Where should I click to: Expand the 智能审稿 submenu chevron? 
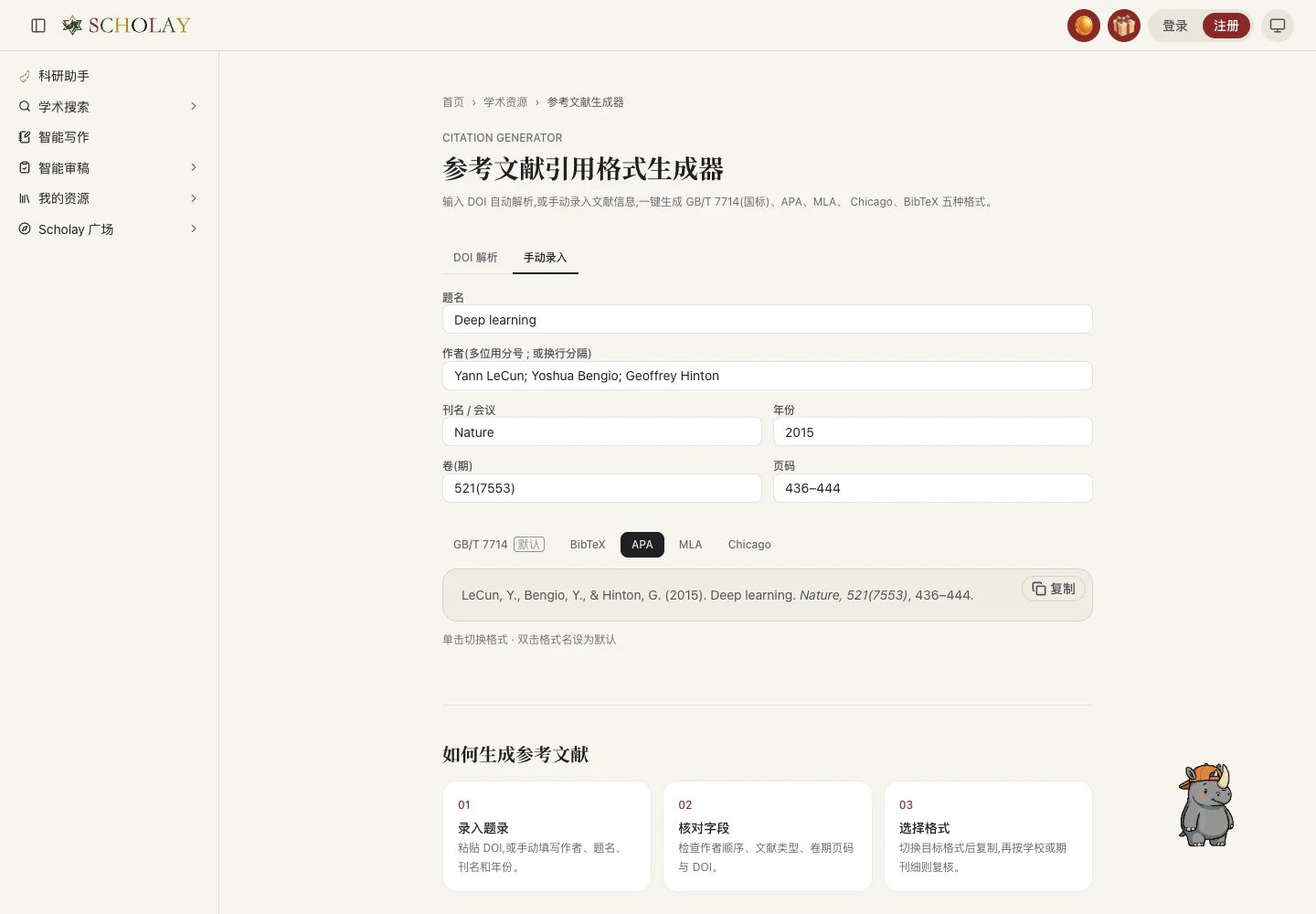pyautogui.click(x=194, y=167)
